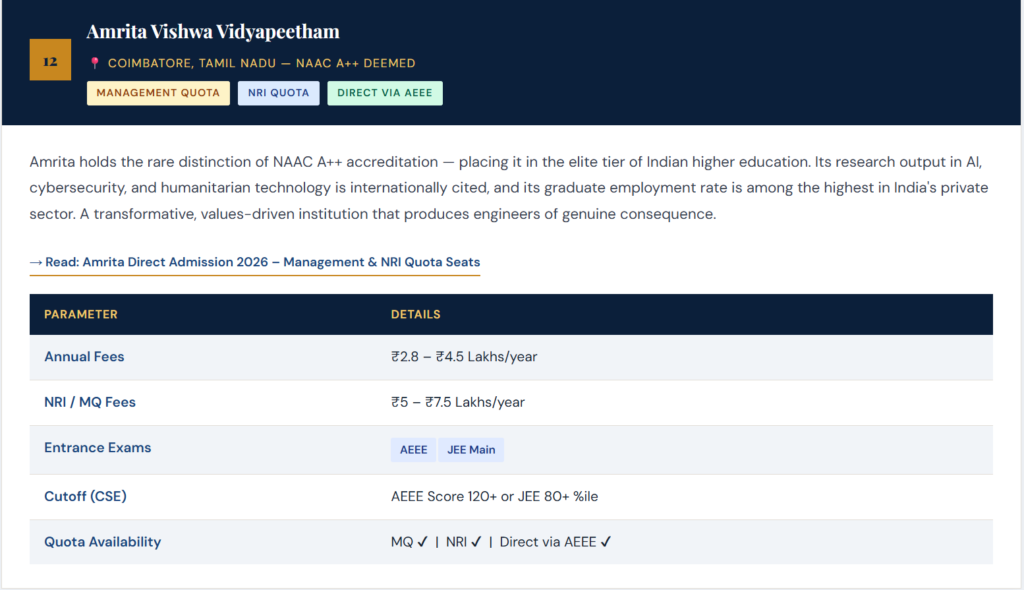Click the Amrita Vishwa Vidyapeetham heading
1024x590 pixels.
(213, 32)
